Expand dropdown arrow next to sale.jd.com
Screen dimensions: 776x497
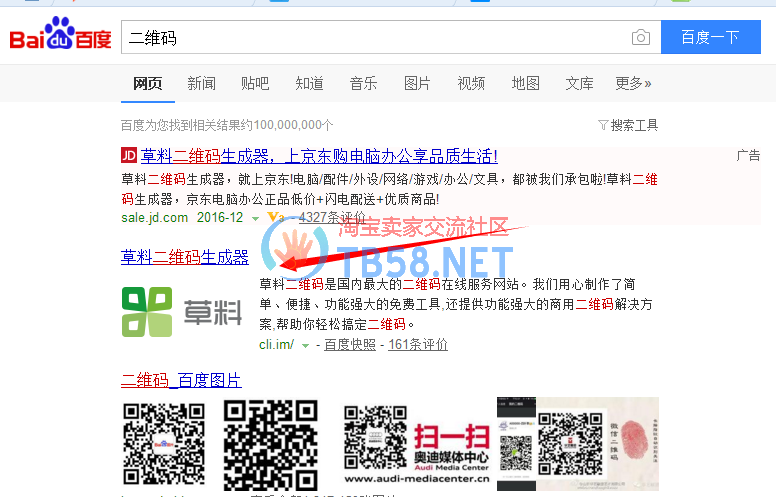255,218
